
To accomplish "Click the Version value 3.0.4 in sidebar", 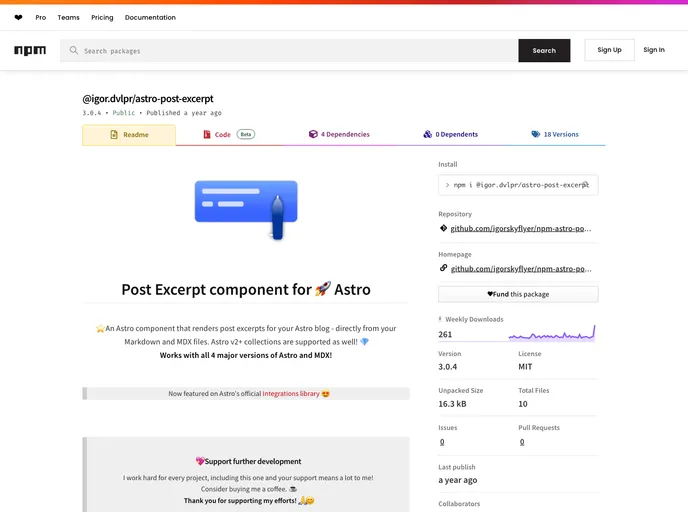I will tap(448, 367).
